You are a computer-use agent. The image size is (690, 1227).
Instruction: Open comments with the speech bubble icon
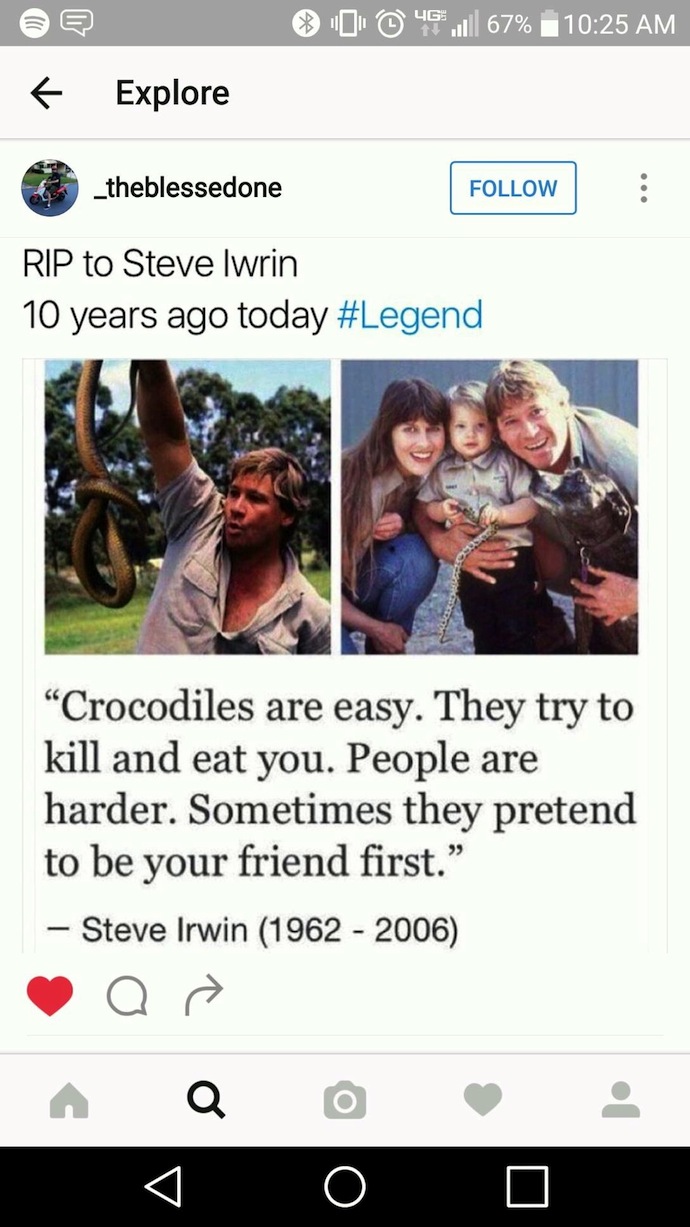[x=127, y=995]
